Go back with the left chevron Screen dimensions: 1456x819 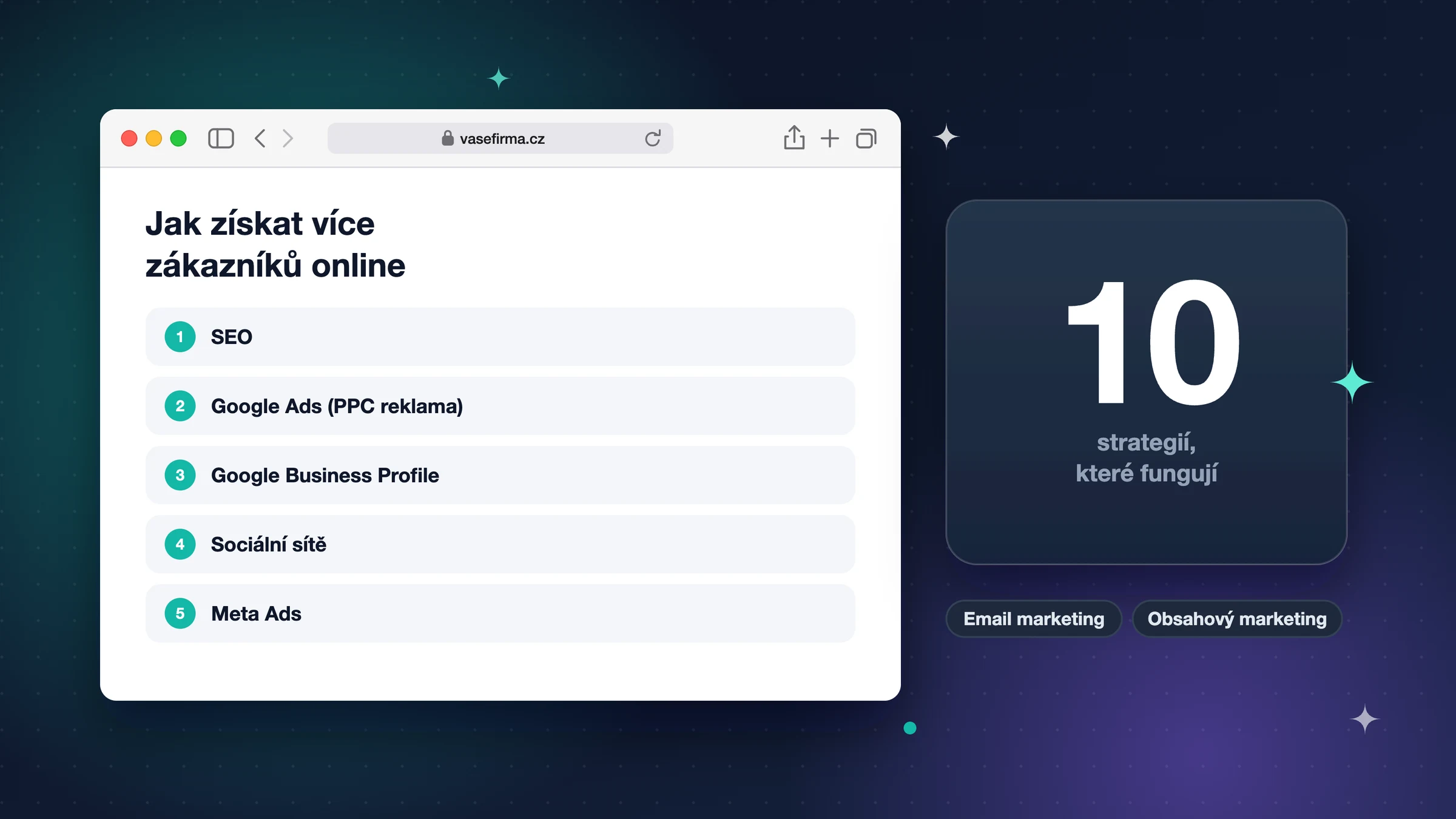pyautogui.click(x=260, y=138)
